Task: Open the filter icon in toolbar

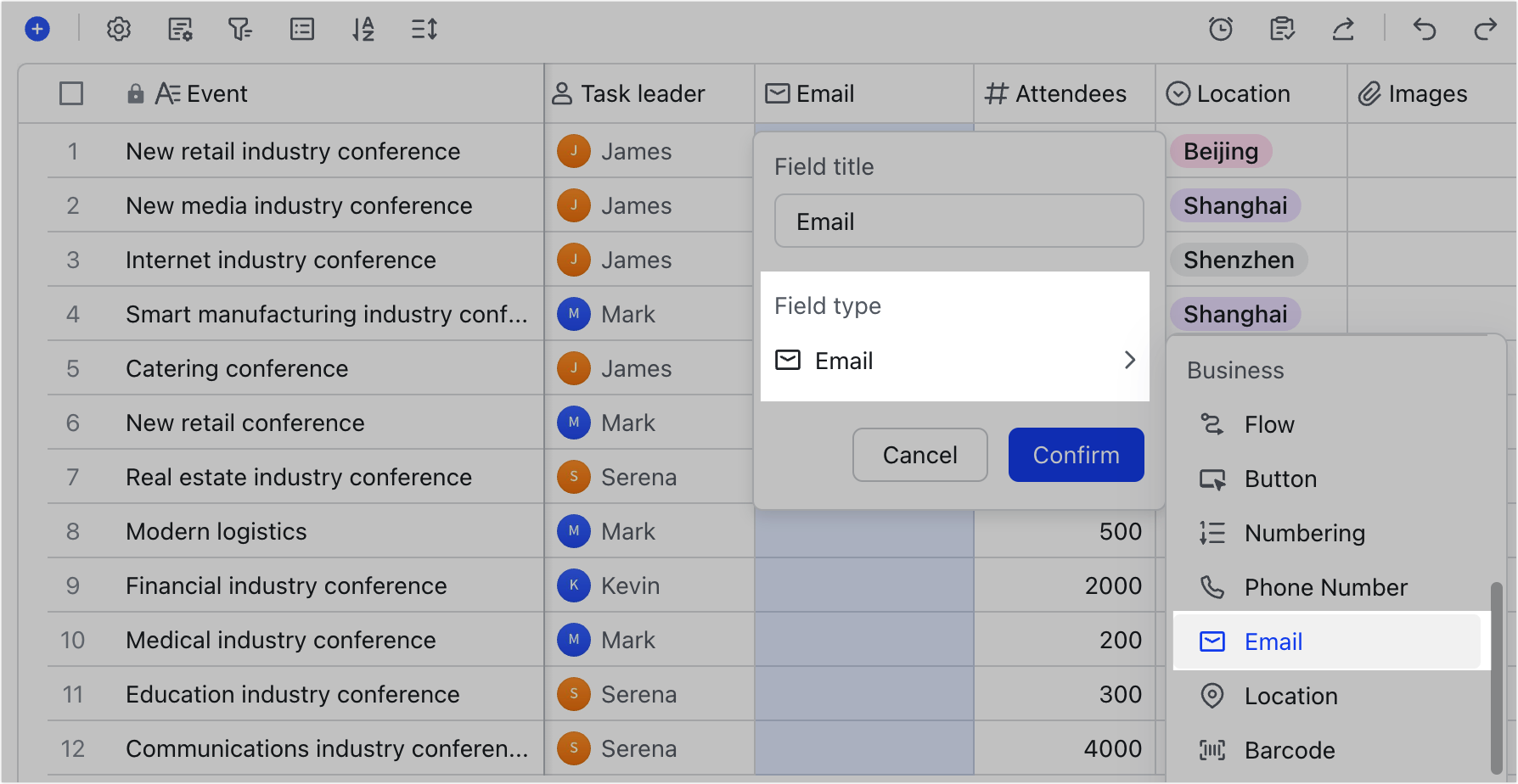Action: pos(240,30)
